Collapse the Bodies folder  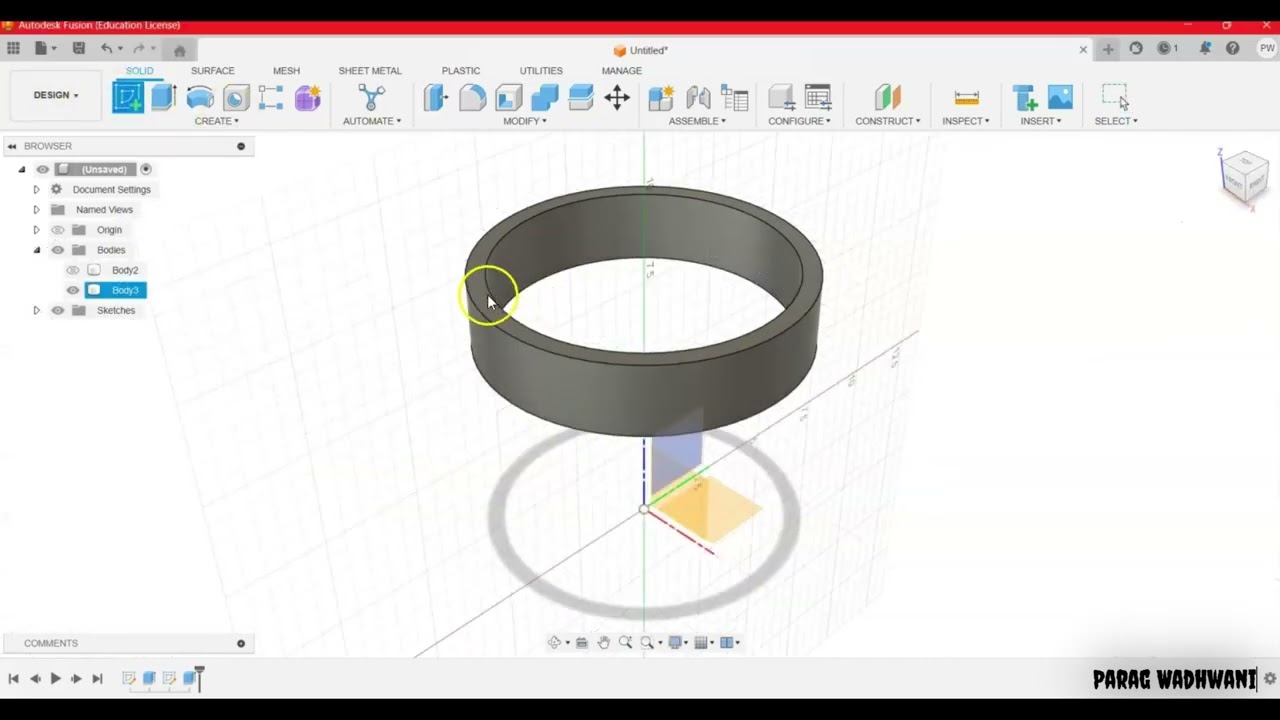[x=36, y=250]
